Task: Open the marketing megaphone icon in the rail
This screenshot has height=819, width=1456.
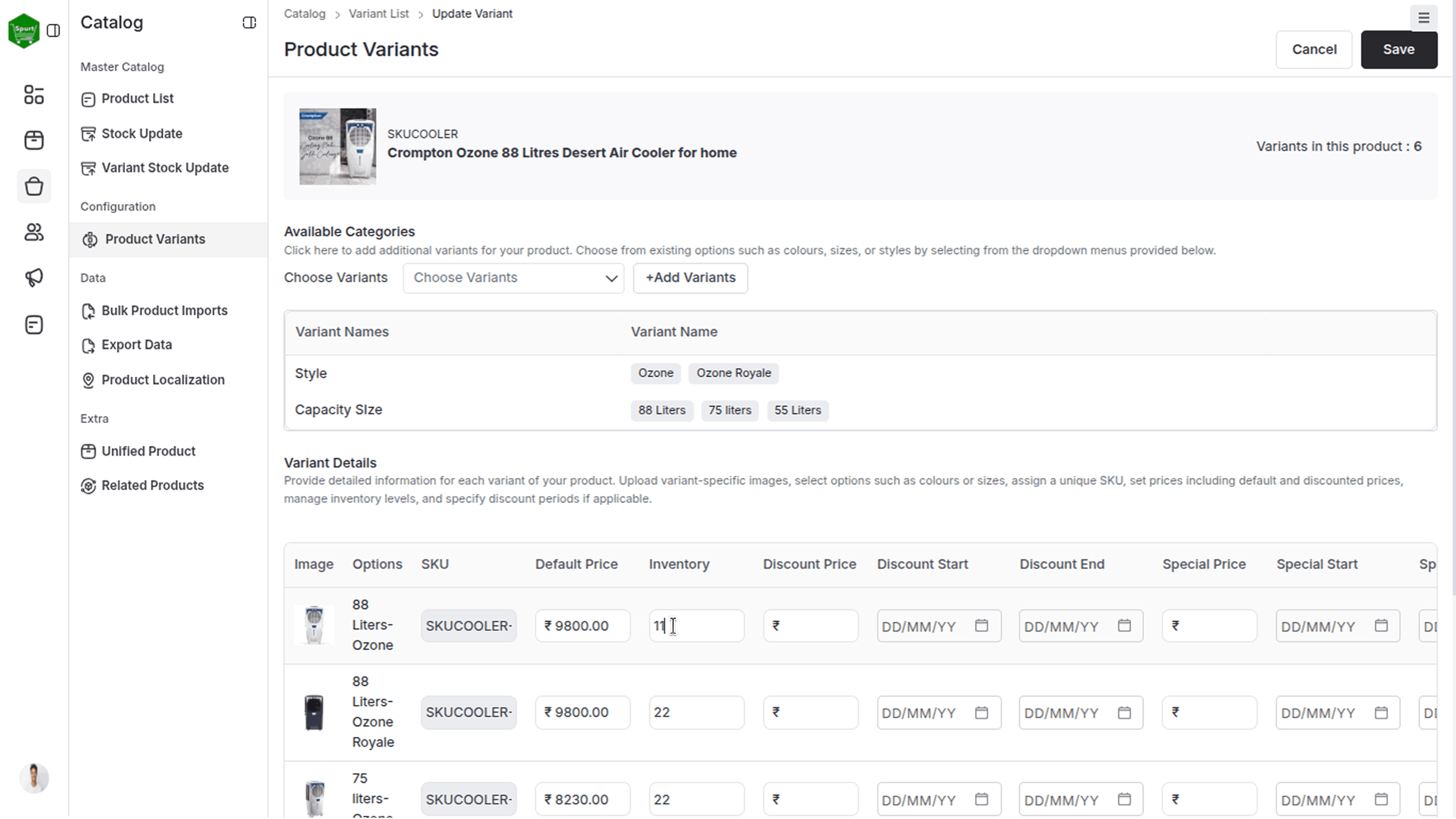Action: (x=34, y=277)
